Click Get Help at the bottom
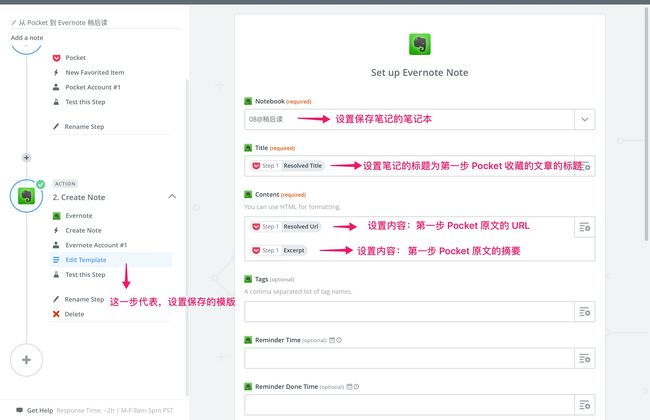Screen dimensions: 650x420 pos(40,410)
